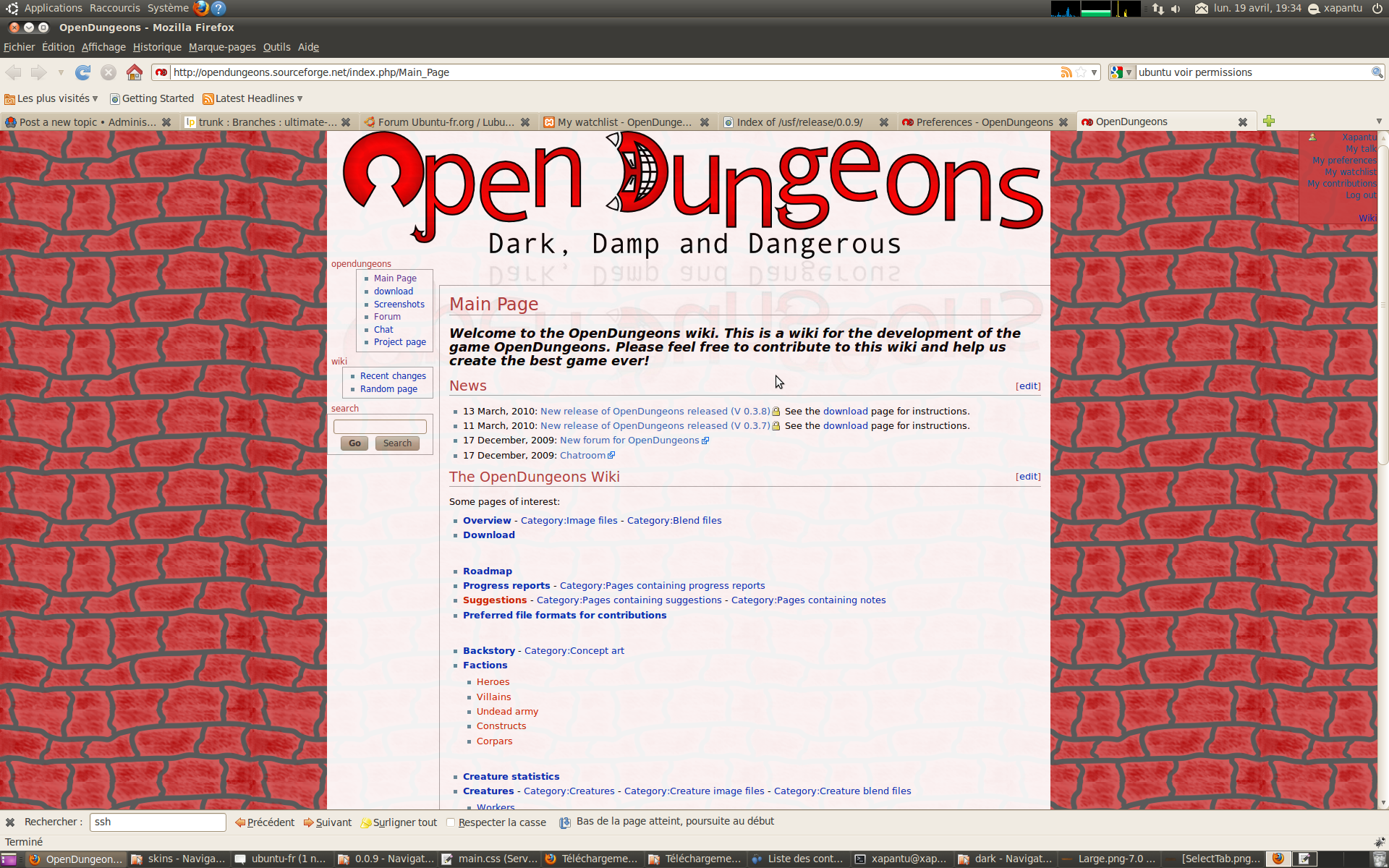Viewport: 1389px width, 868px height.
Task: Open a new tab with the plus icon
Action: tap(1269, 122)
